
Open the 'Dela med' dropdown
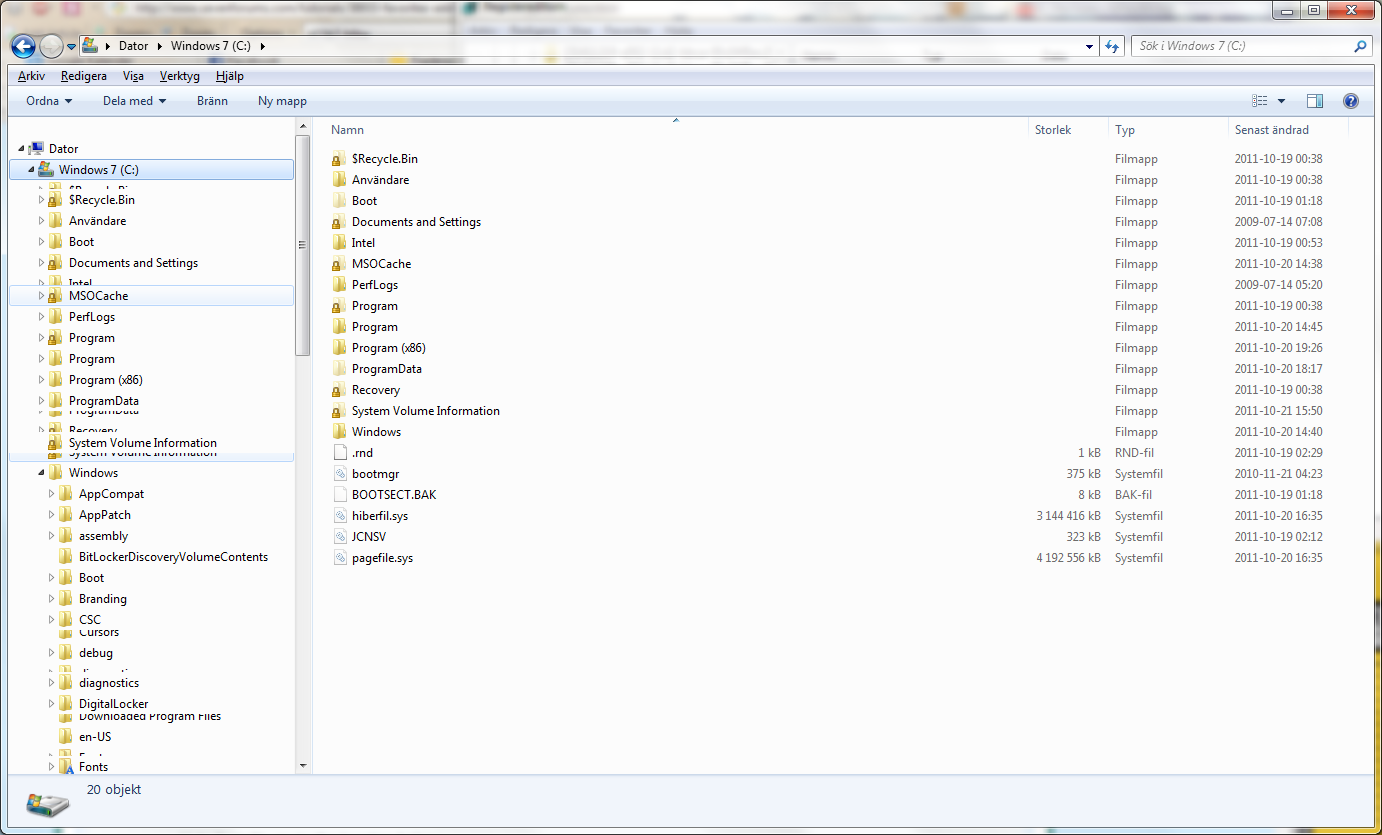(x=134, y=101)
